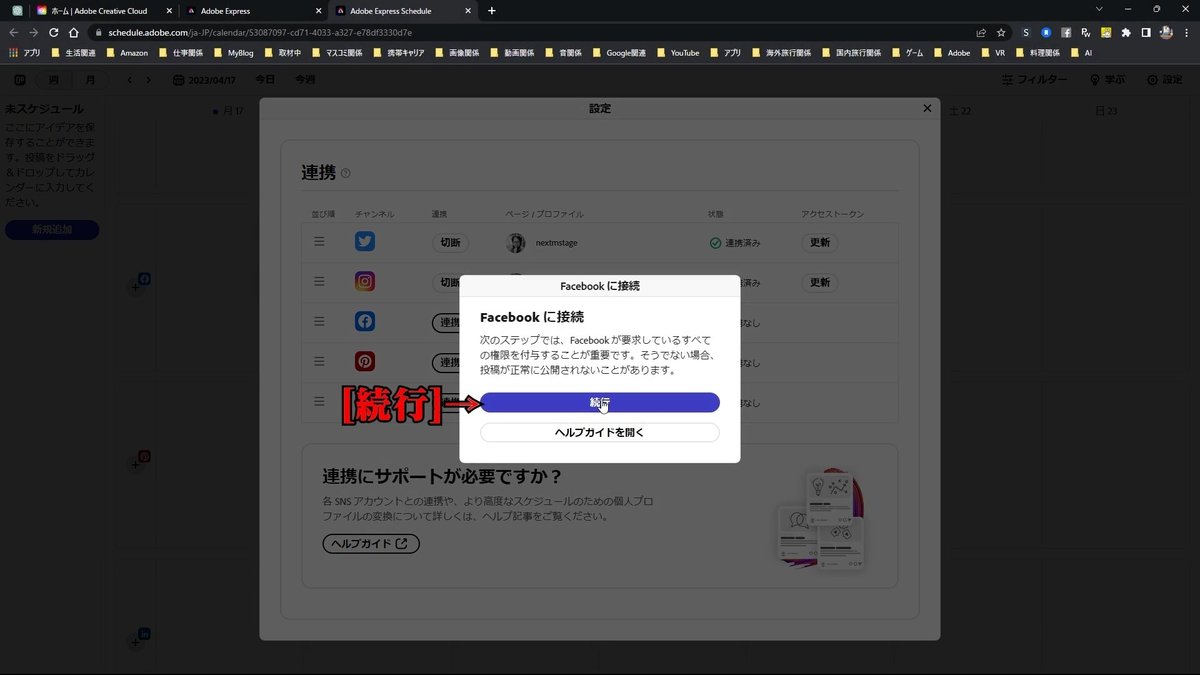Add a Facebook post with plus icon
Screen dimensions: 1200x675
click(x=136, y=288)
